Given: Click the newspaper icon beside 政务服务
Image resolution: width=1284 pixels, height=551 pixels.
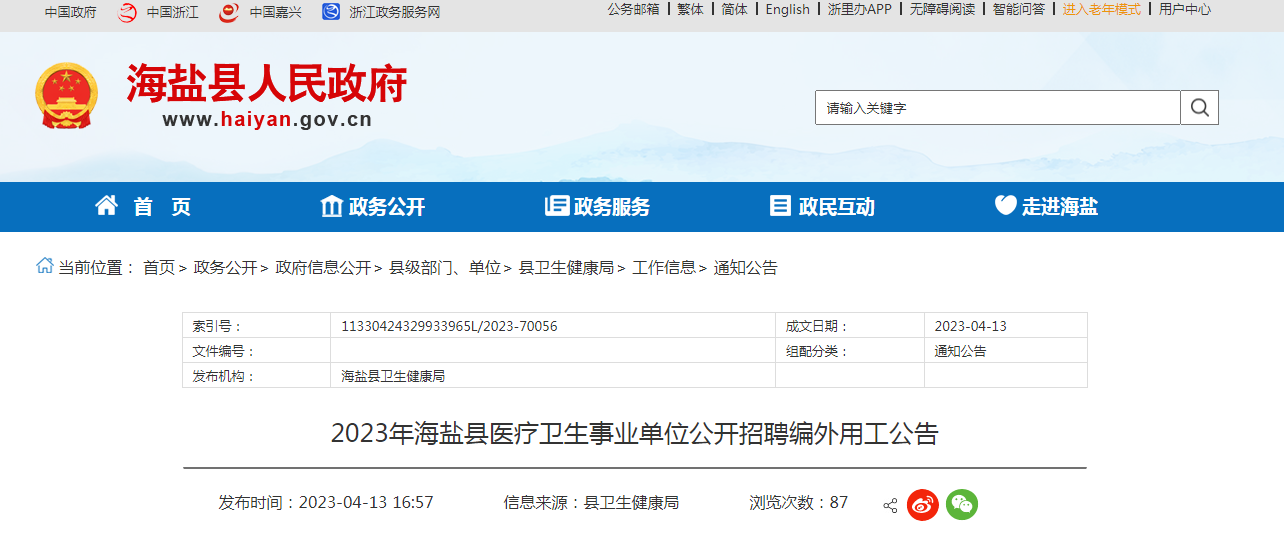Looking at the screenshot, I should [557, 206].
